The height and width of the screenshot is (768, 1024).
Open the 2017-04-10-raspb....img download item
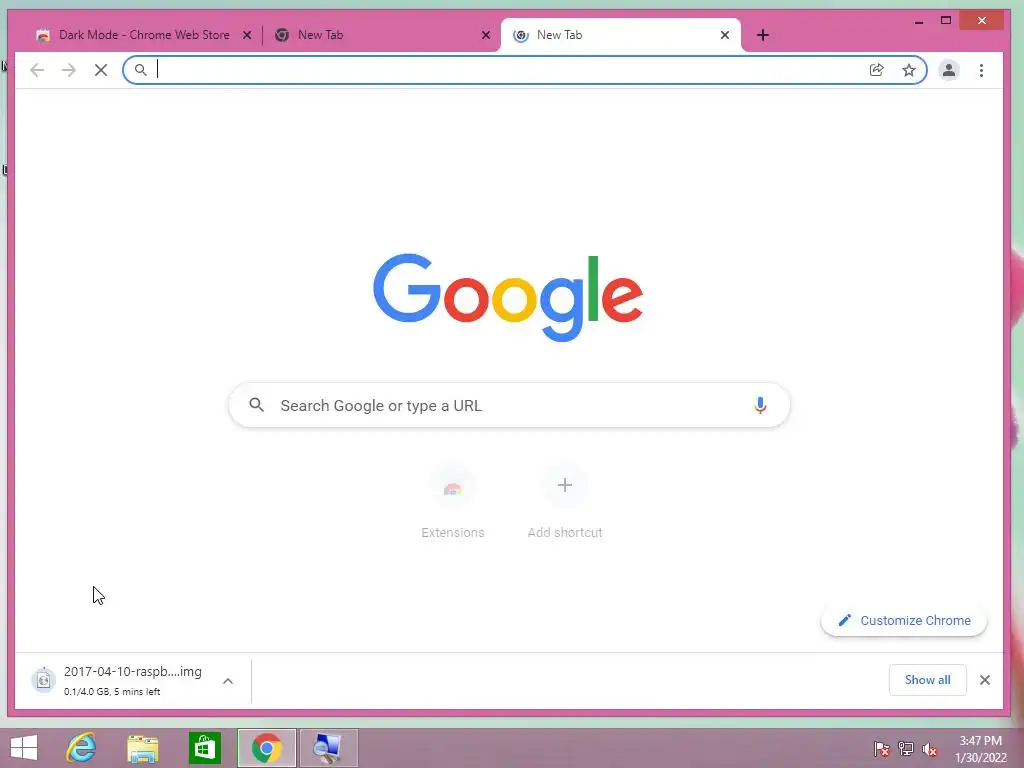133,680
